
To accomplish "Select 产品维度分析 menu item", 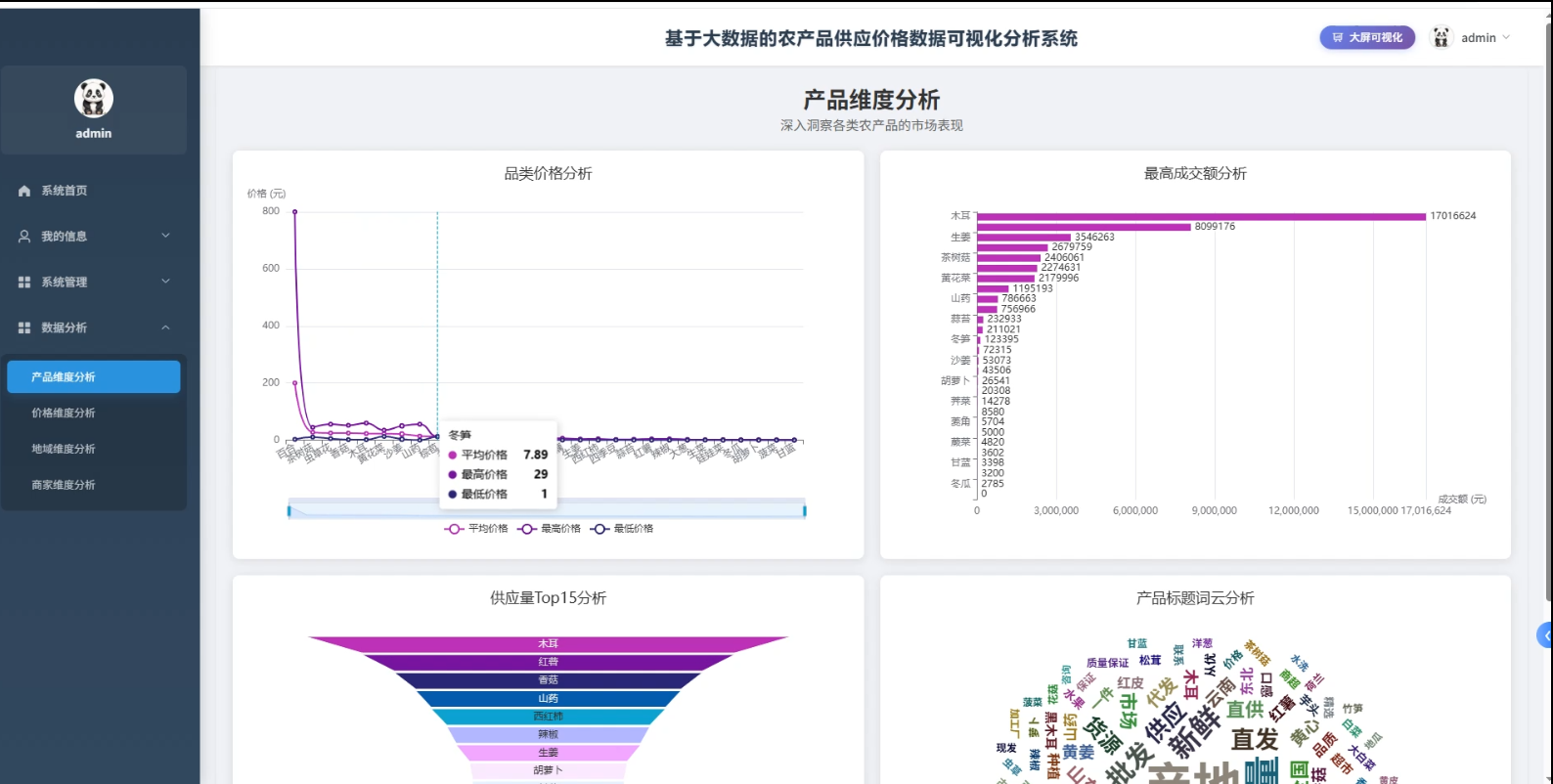I will (94, 376).
